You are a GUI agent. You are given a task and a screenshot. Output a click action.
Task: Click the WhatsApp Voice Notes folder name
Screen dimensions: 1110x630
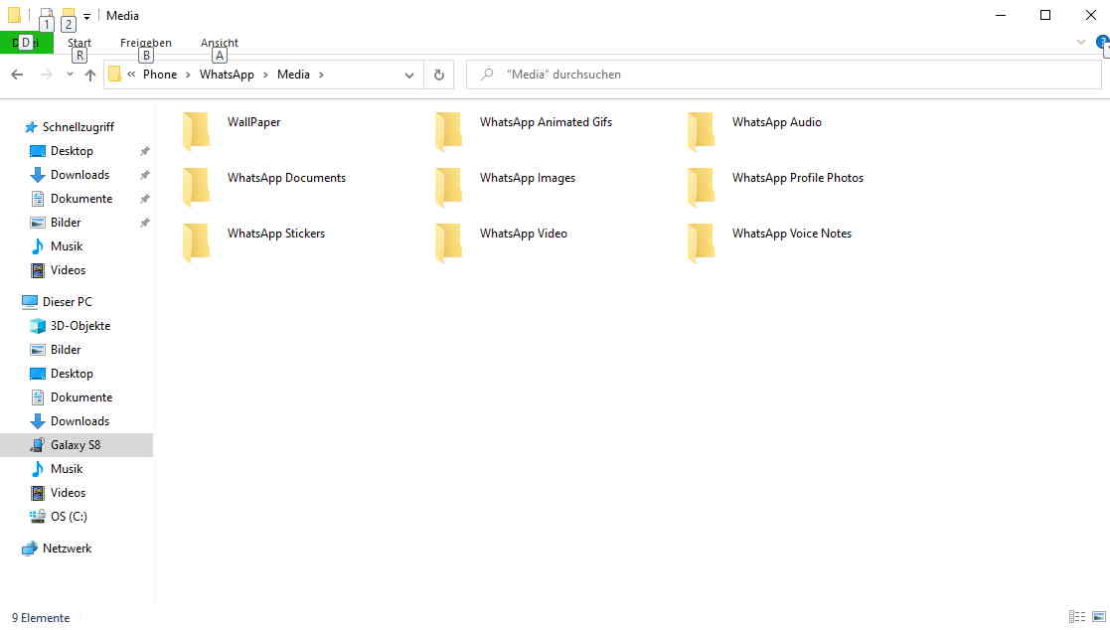792,234
